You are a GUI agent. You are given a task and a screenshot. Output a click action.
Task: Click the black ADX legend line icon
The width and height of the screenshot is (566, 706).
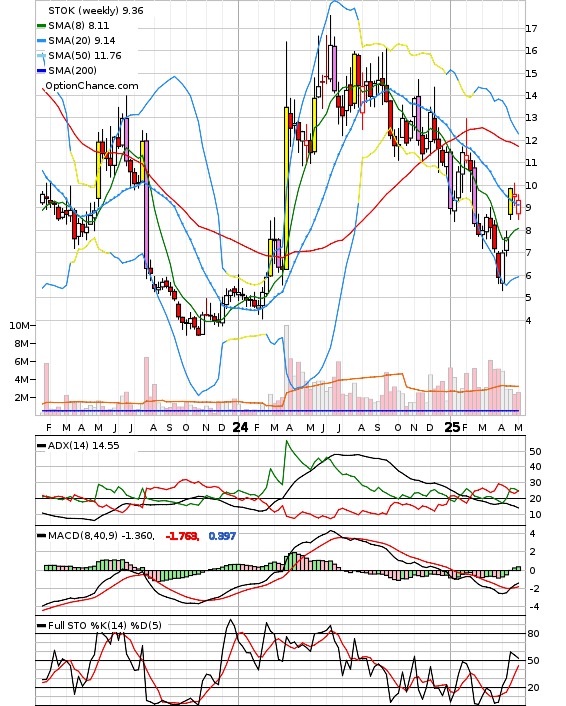[x=41, y=445]
